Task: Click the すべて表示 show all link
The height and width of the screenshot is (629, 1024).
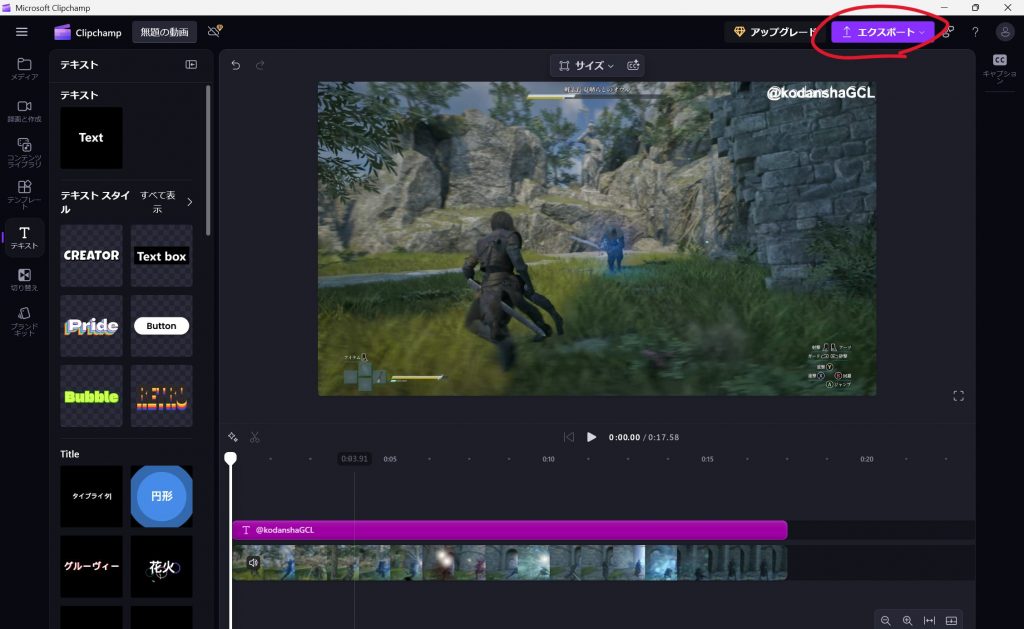Action: [157, 202]
